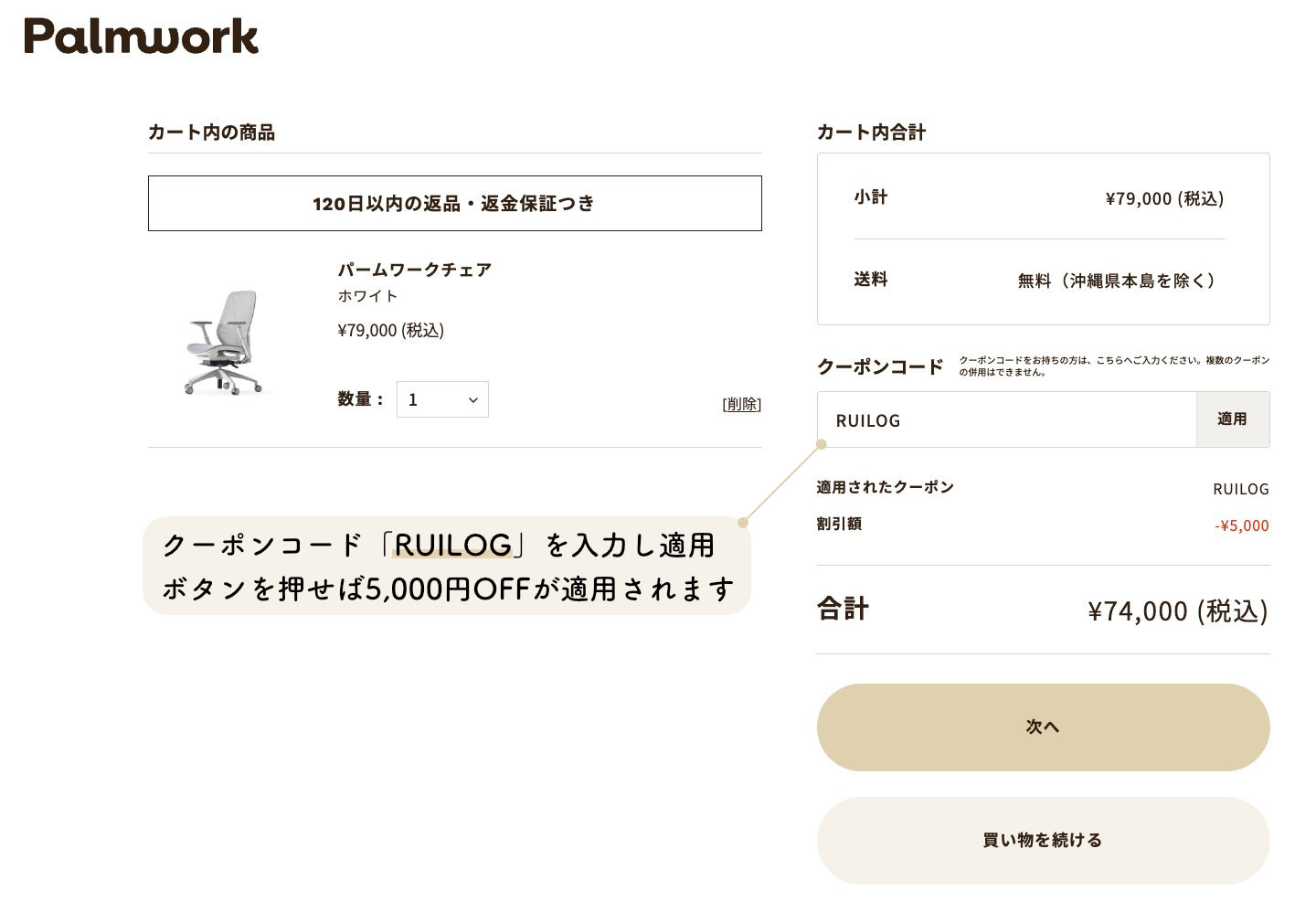Viewport: 1316px width, 923px height.
Task: Click the カート内の商品 section heading
Action: pos(211,133)
